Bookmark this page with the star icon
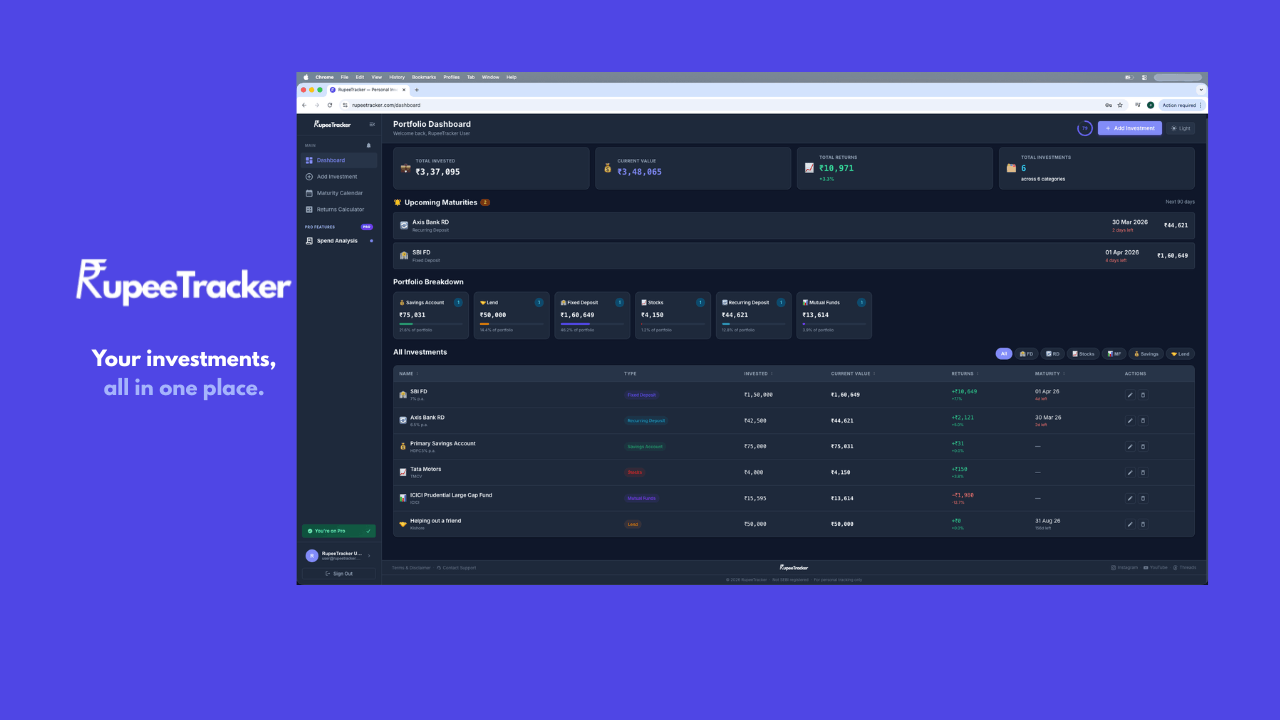This screenshot has height=720, width=1280. (1120, 105)
